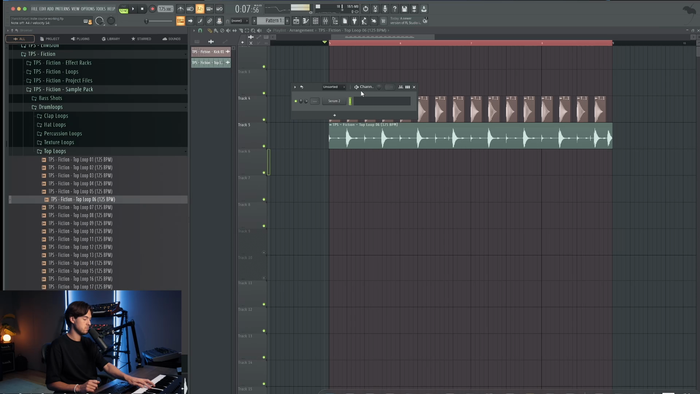This screenshot has height=394, width=700.
Task: Adjust the main volume knob
Action: pos(100,21)
